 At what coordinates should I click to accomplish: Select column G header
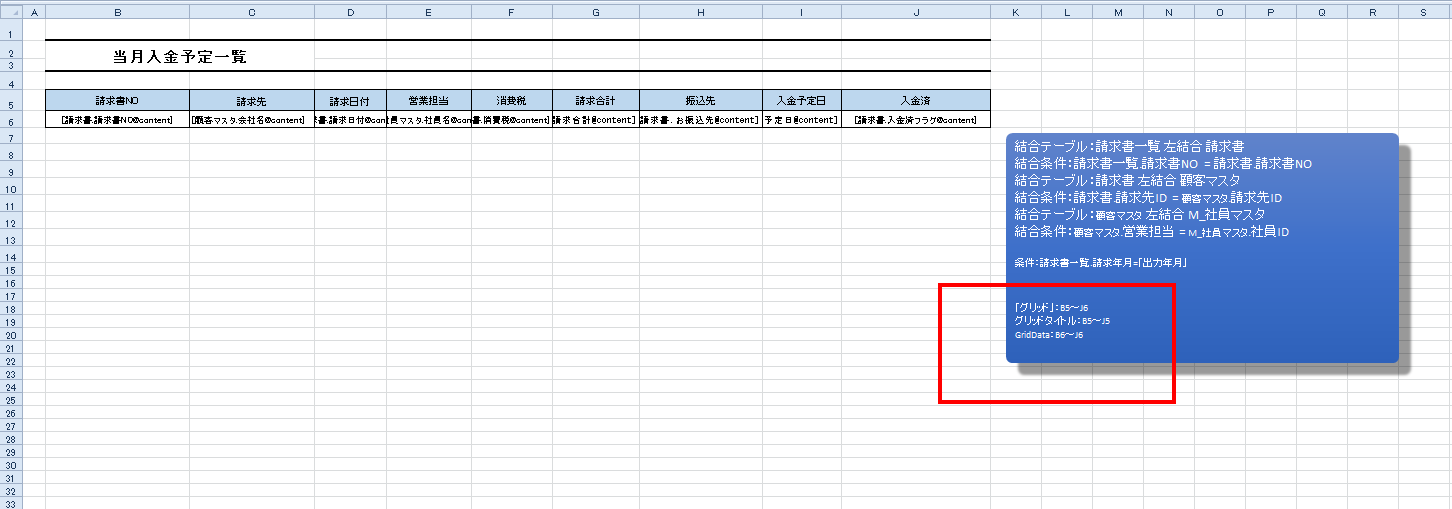click(595, 12)
